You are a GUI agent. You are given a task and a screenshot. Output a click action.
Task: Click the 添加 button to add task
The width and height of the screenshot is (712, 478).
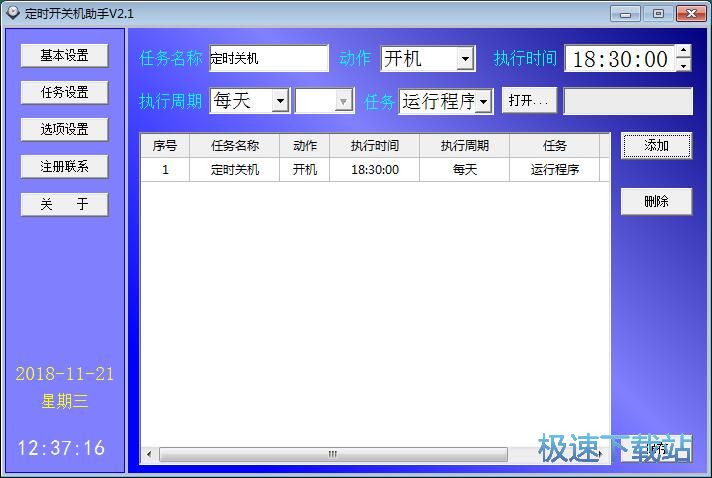pos(656,146)
